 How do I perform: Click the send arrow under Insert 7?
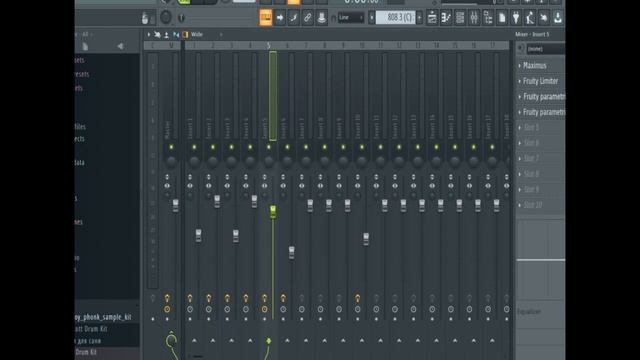(306, 340)
